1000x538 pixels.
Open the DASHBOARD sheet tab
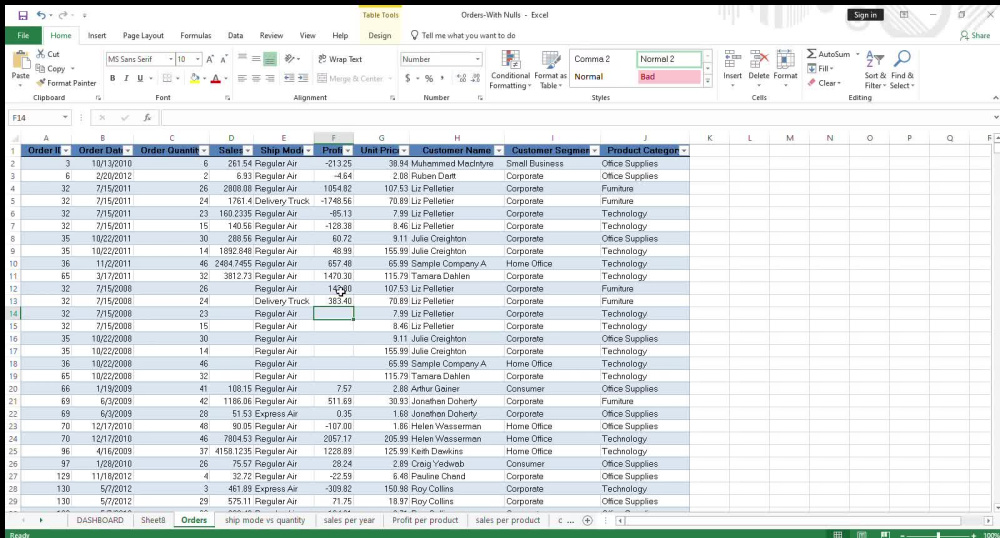[x=100, y=520]
